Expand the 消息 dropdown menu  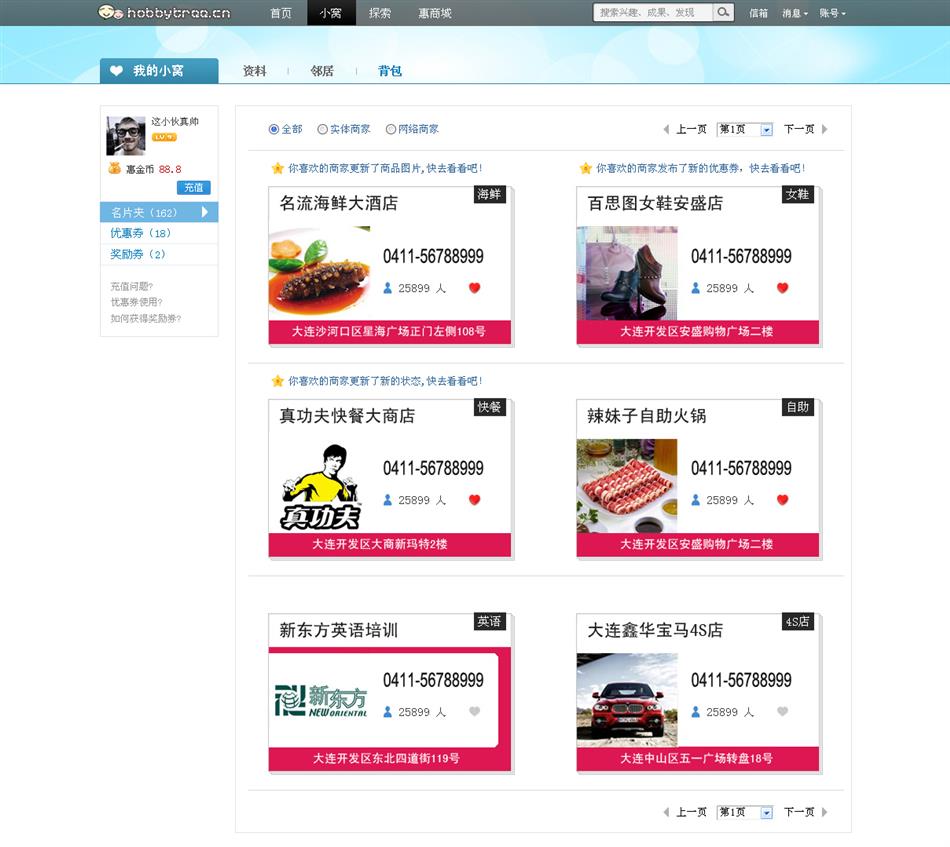click(795, 13)
